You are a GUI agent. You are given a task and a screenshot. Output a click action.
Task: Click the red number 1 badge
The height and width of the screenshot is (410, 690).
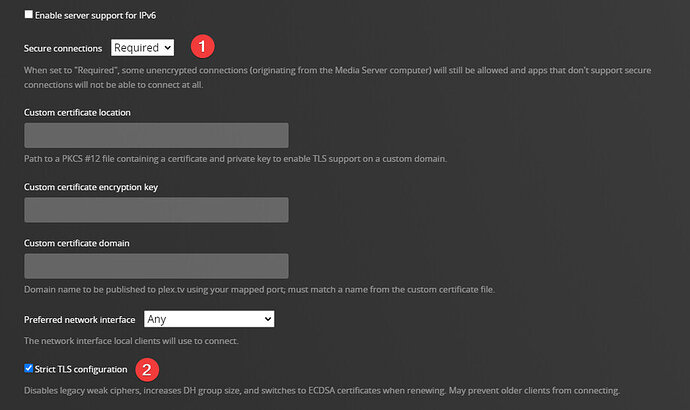pos(203,46)
